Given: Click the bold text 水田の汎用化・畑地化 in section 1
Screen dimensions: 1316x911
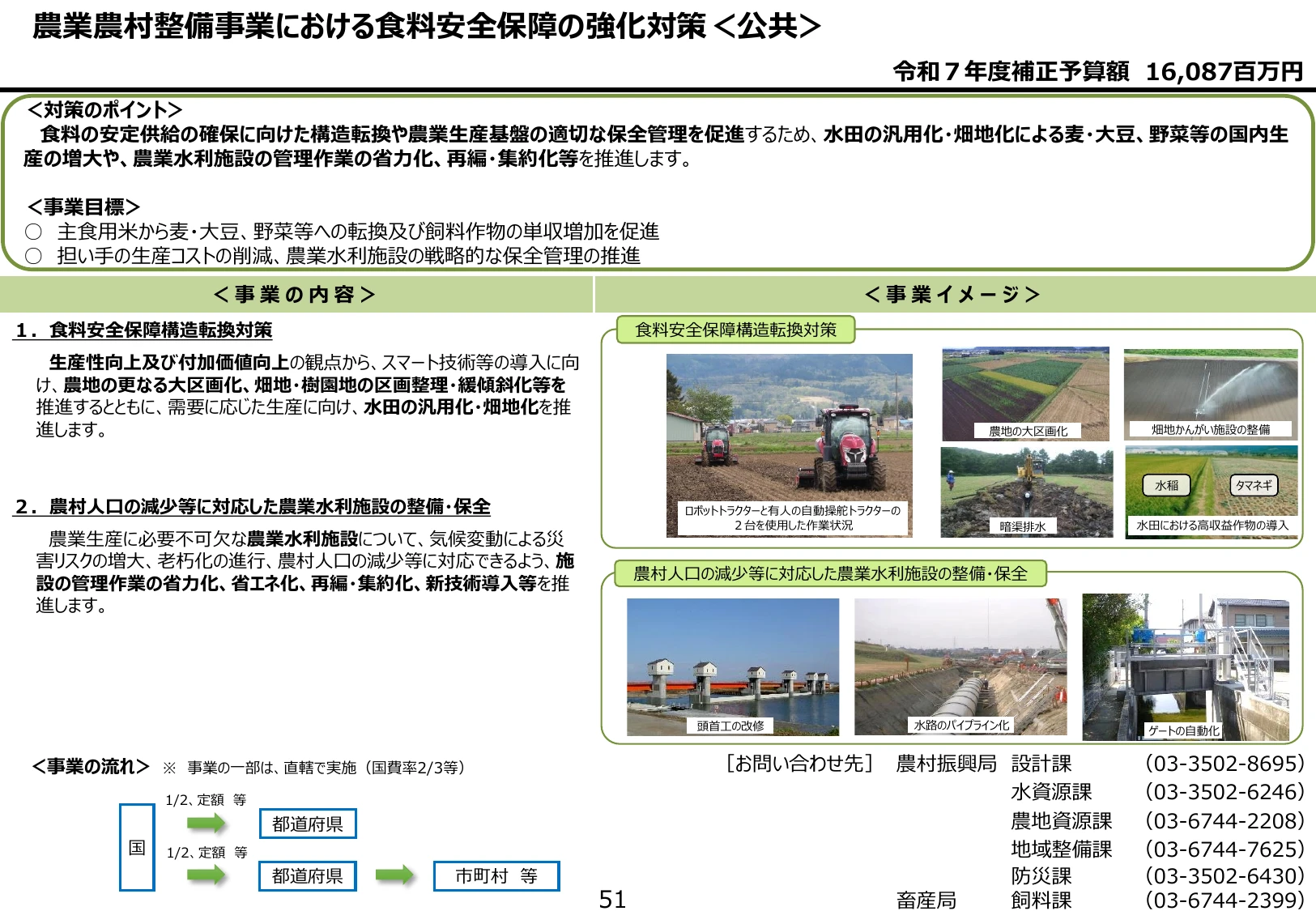Looking at the screenshot, I should (451, 407).
